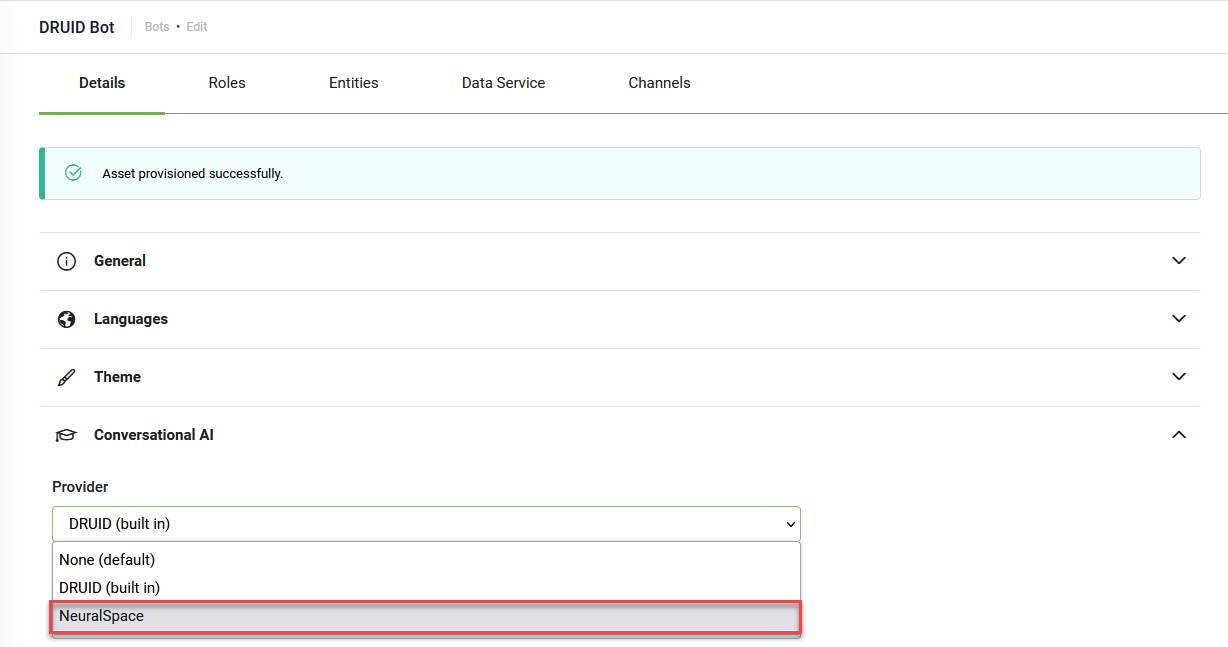Click the Edit breadcrumb text
Image resolution: width=1228 pixels, height=647 pixels.
[x=197, y=27]
